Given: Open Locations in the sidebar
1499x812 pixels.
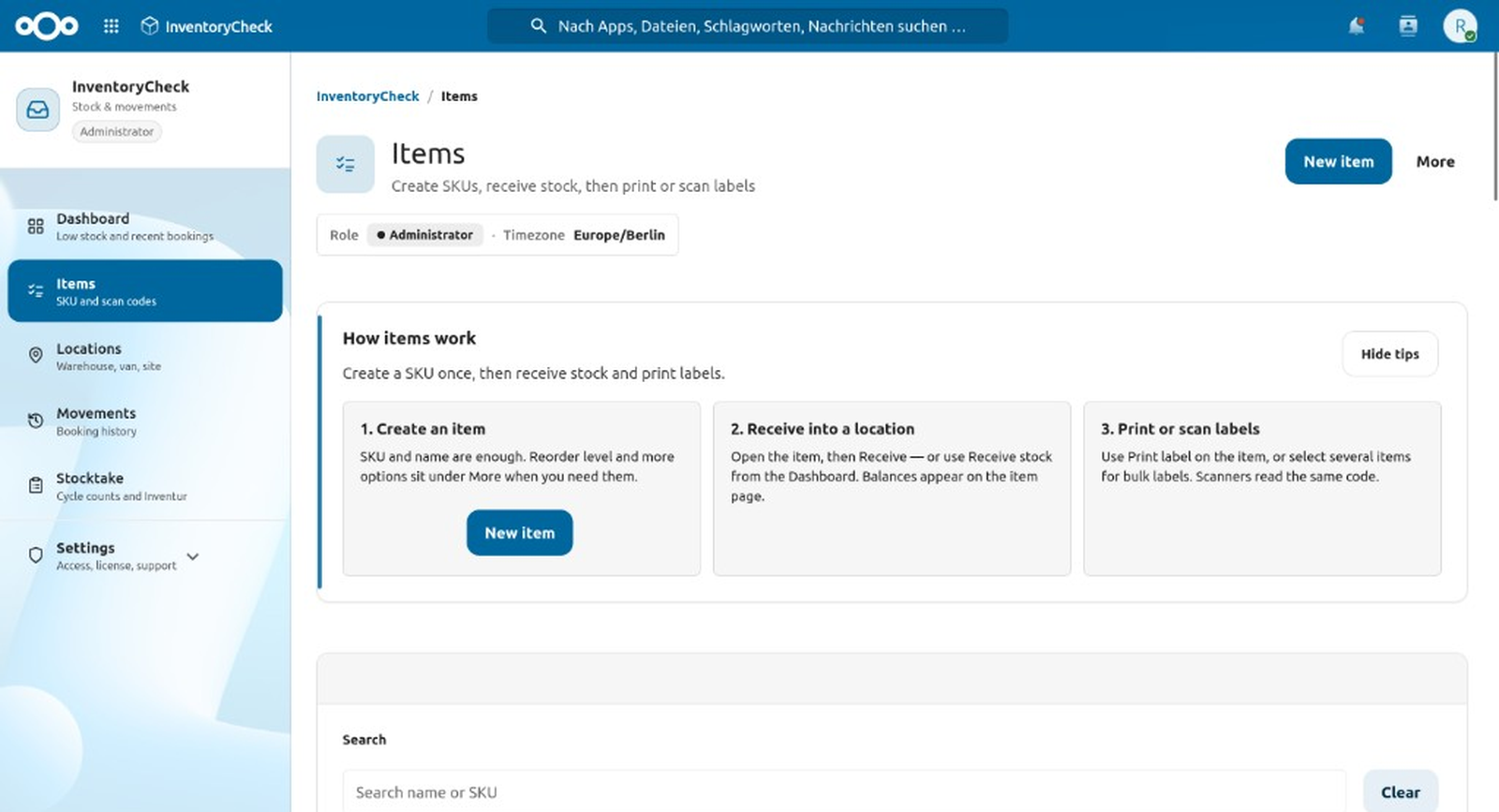Looking at the screenshot, I should point(145,356).
